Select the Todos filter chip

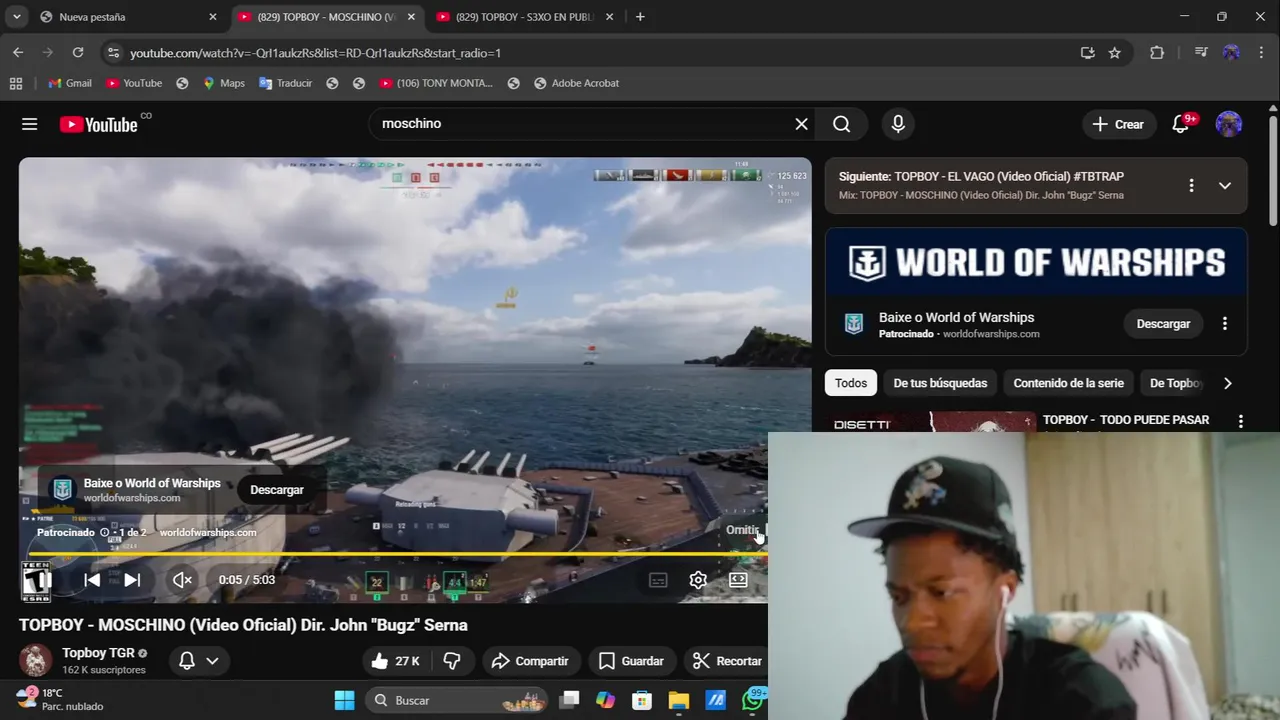point(851,383)
